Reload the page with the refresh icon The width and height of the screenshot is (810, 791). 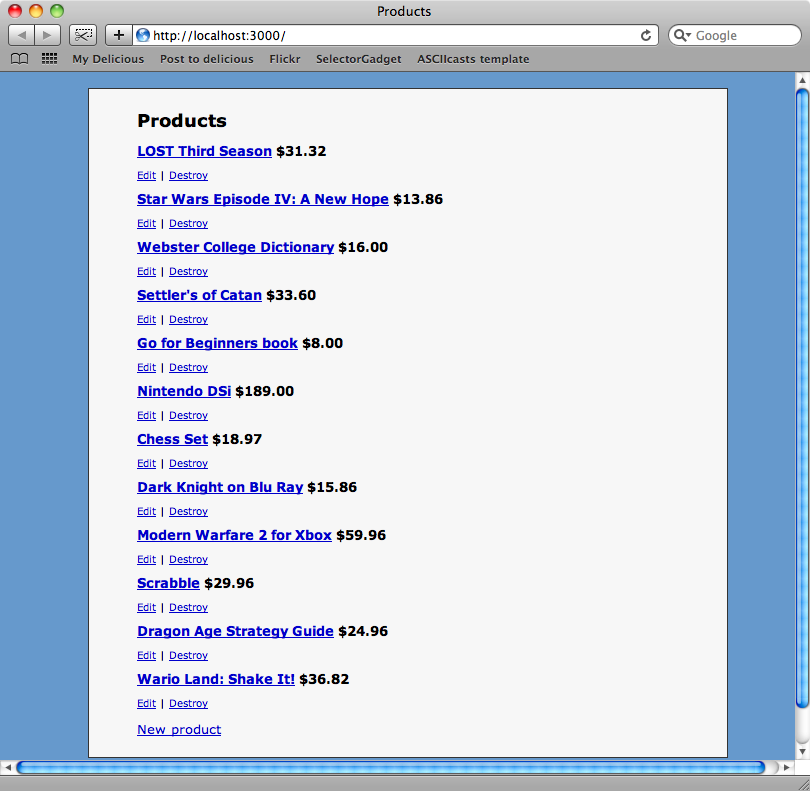(646, 35)
